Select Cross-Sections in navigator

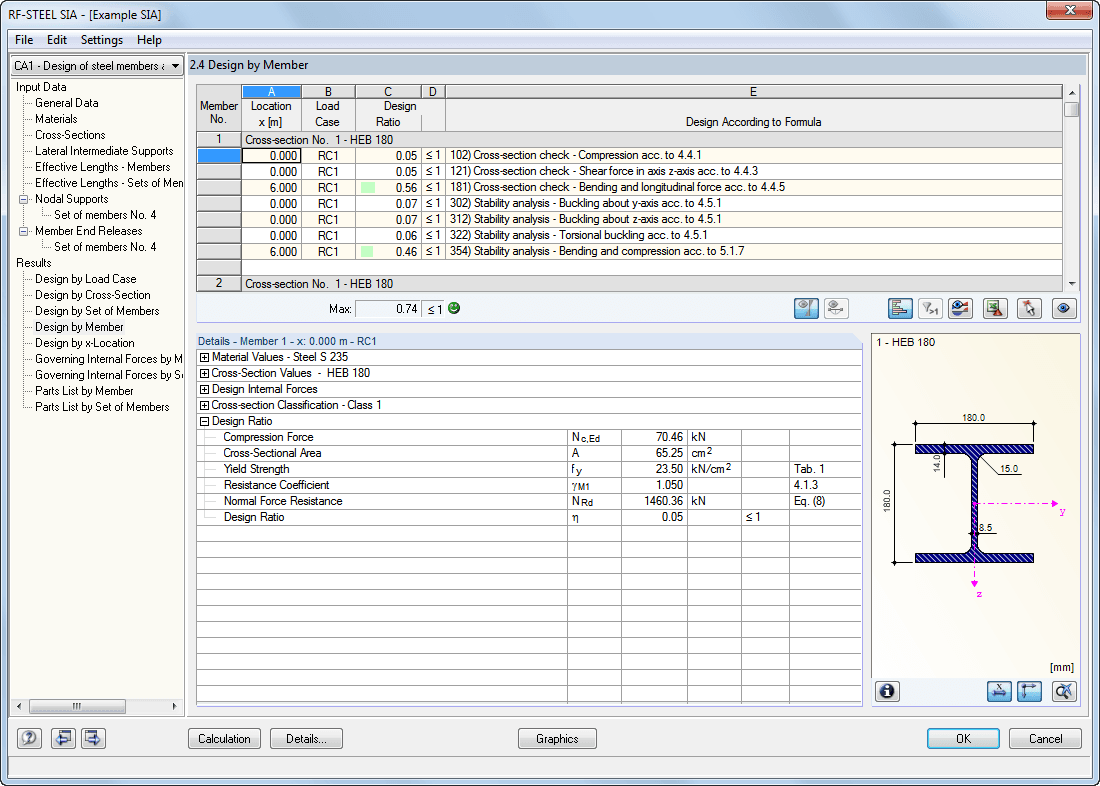tap(70, 135)
